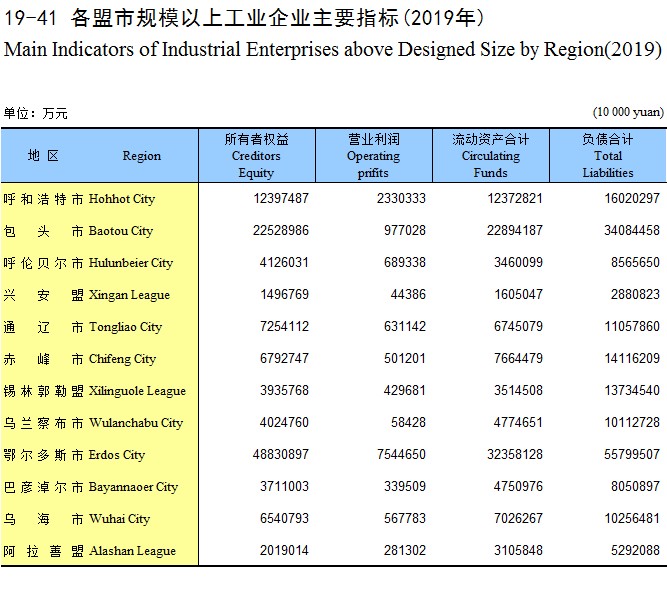Click Wulanchabu circulating funds 4774651
The height and width of the screenshot is (599, 667).
[x=518, y=422]
